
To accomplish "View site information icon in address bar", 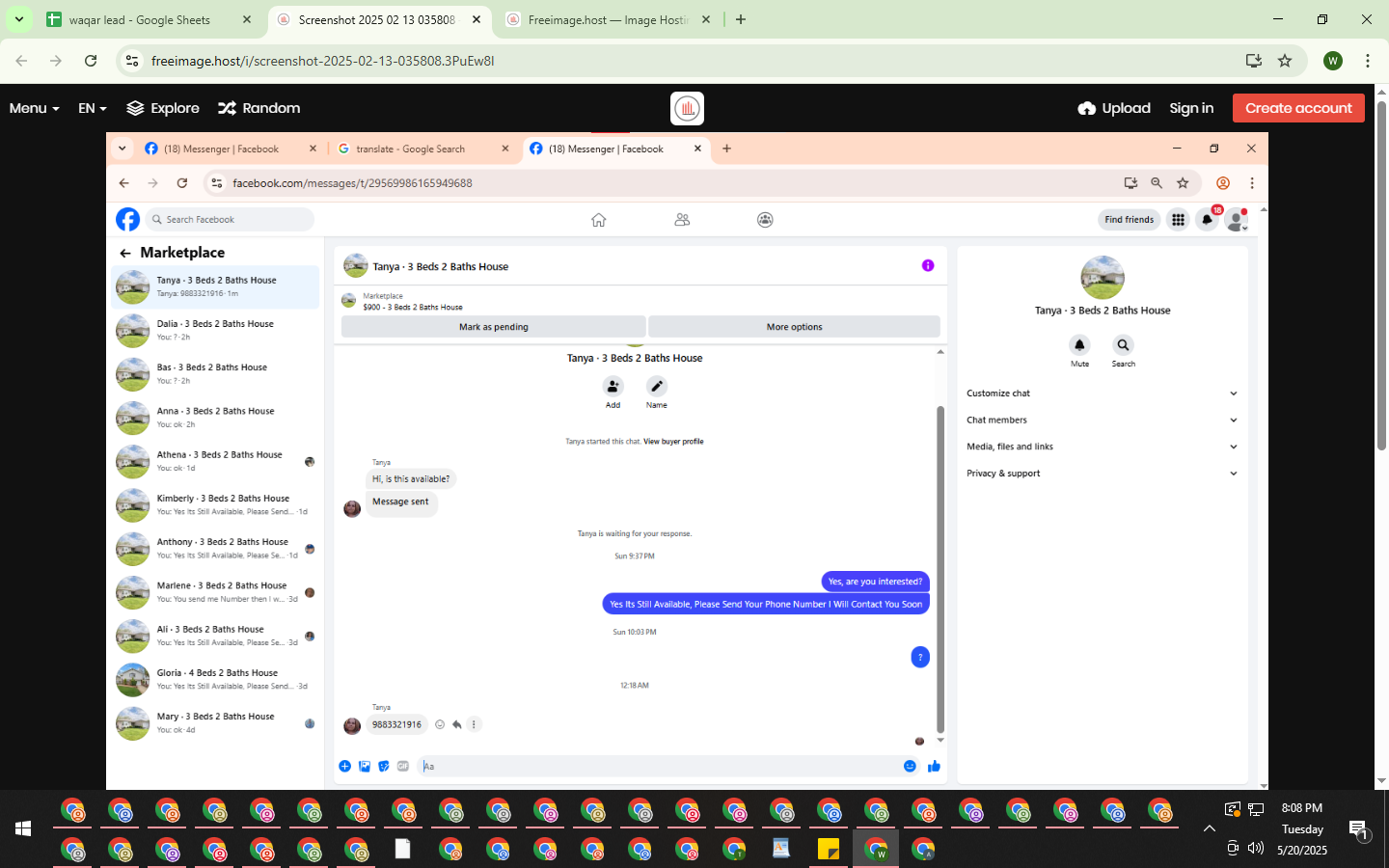I will click(x=132, y=61).
